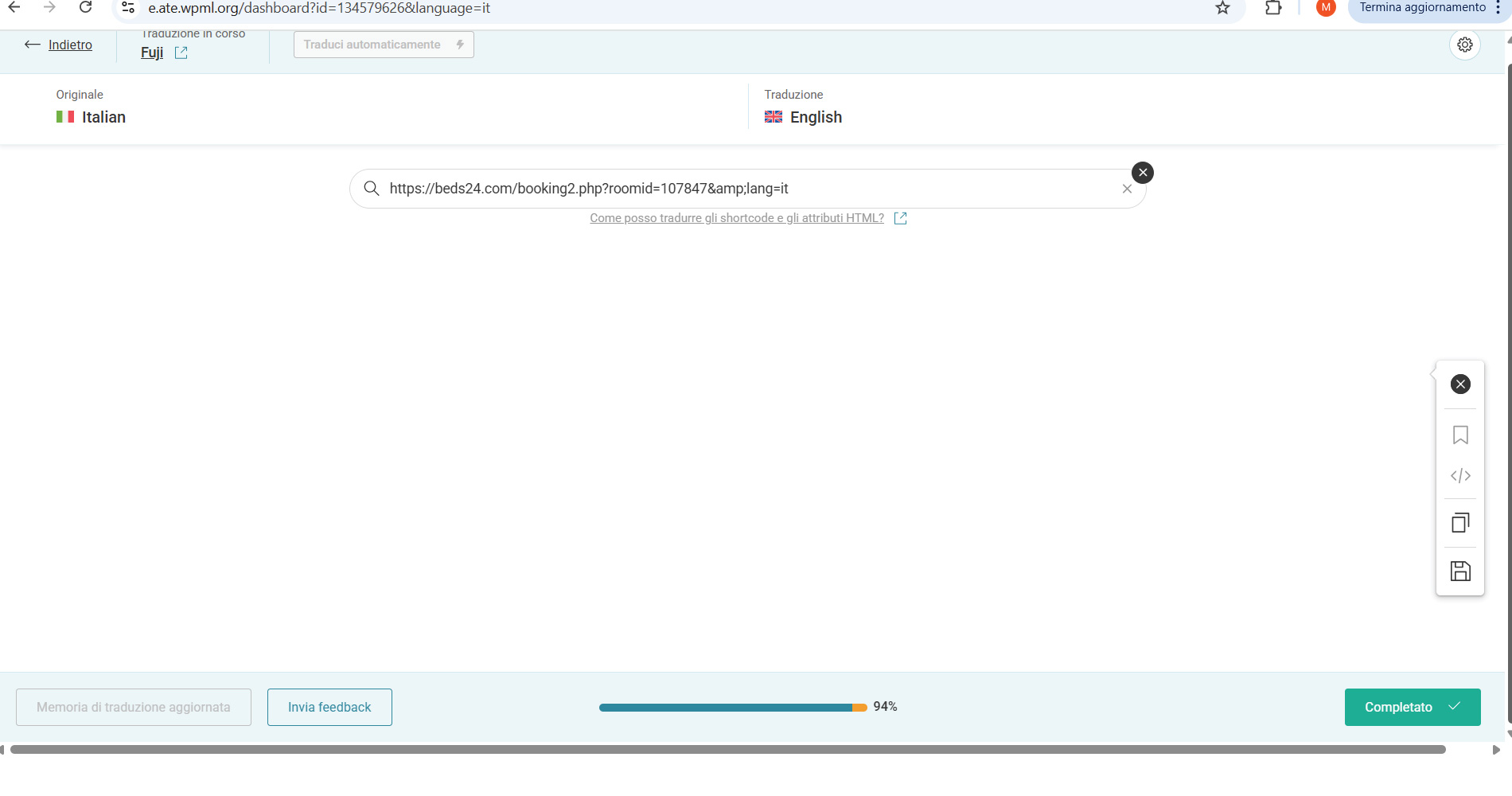Click the browser forward arrow
Screen dimensions: 1512x796
pyautogui.click(x=49, y=8)
